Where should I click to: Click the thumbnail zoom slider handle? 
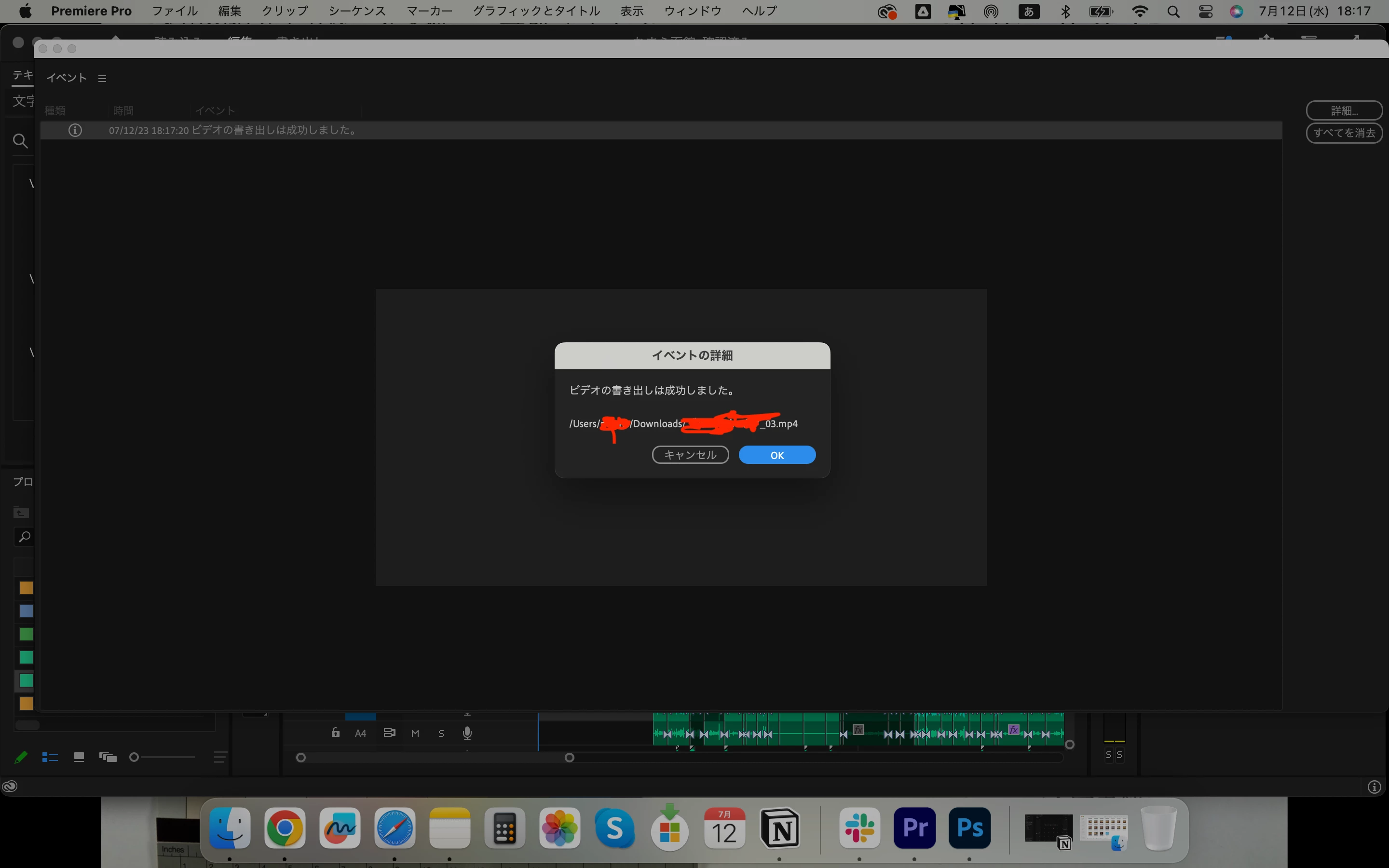coord(134,757)
